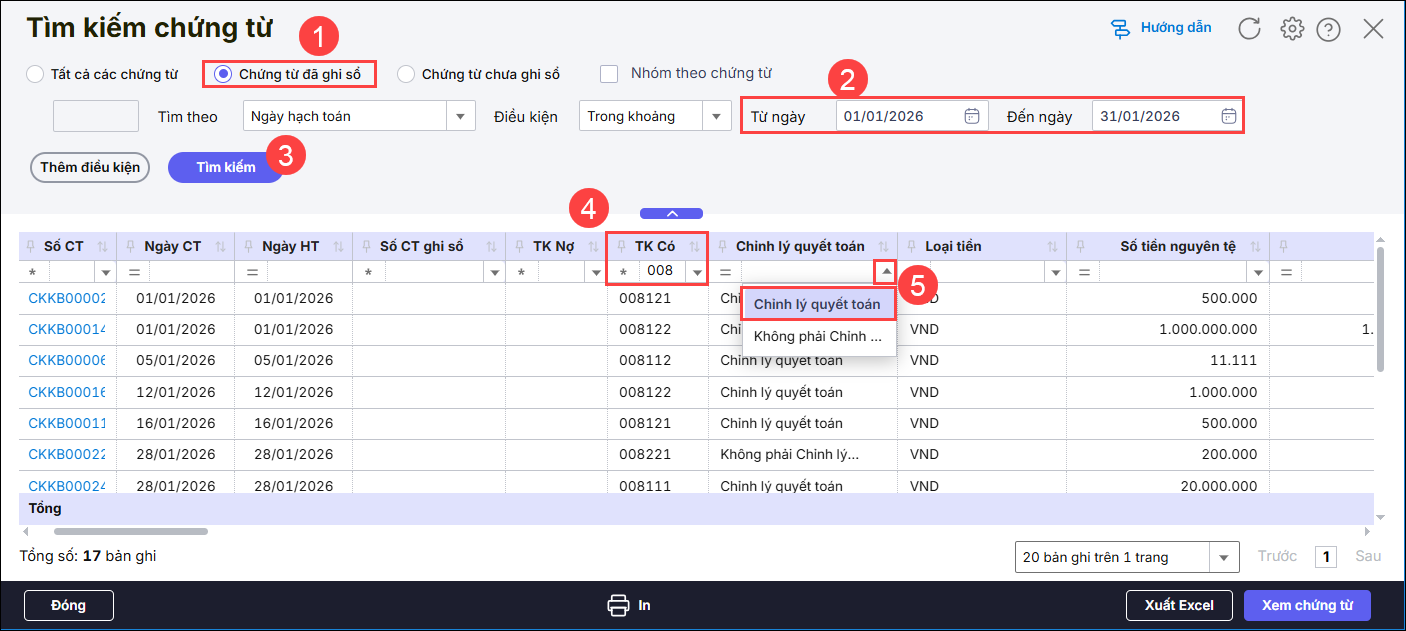Click the refresh icon at top right

(x=1249, y=28)
